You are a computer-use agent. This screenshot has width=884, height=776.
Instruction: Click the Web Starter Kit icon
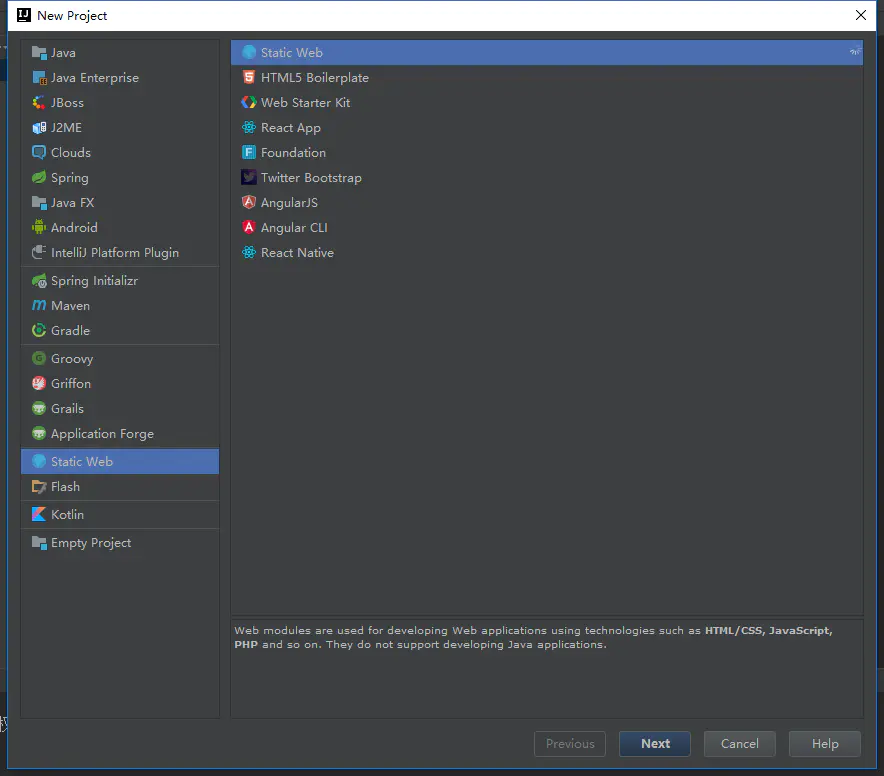point(249,103)
